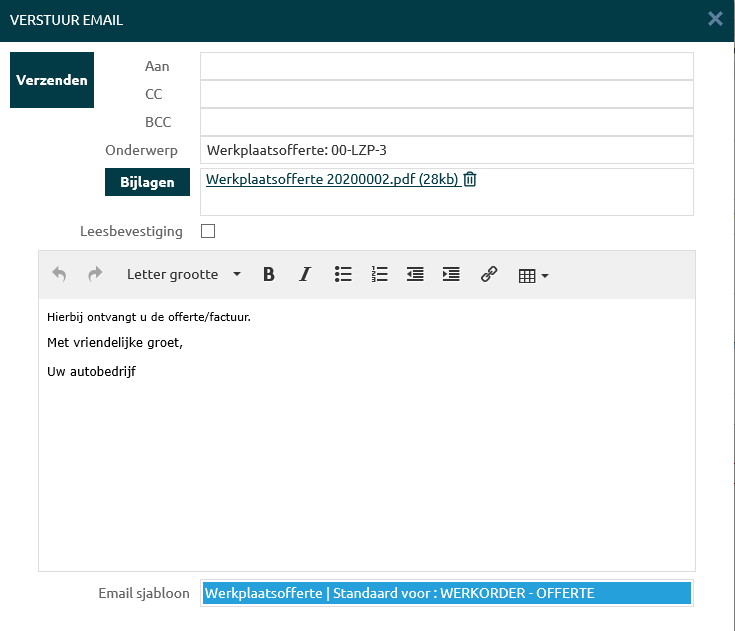Increase paragraph indent
Image resolution: width=735 pixels, height=631 pixels.
pos(451,274)
